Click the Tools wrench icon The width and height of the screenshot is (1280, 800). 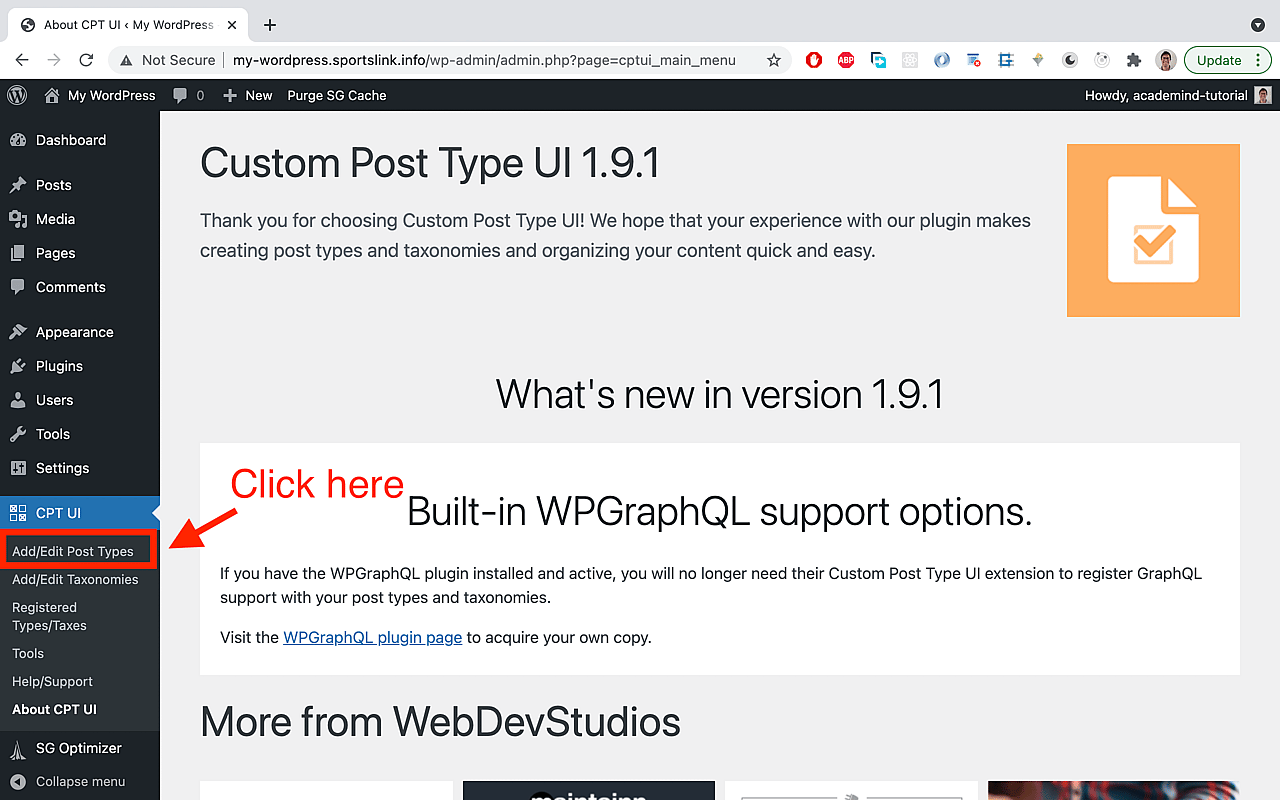pyautogui.click(x=19, y=434)
